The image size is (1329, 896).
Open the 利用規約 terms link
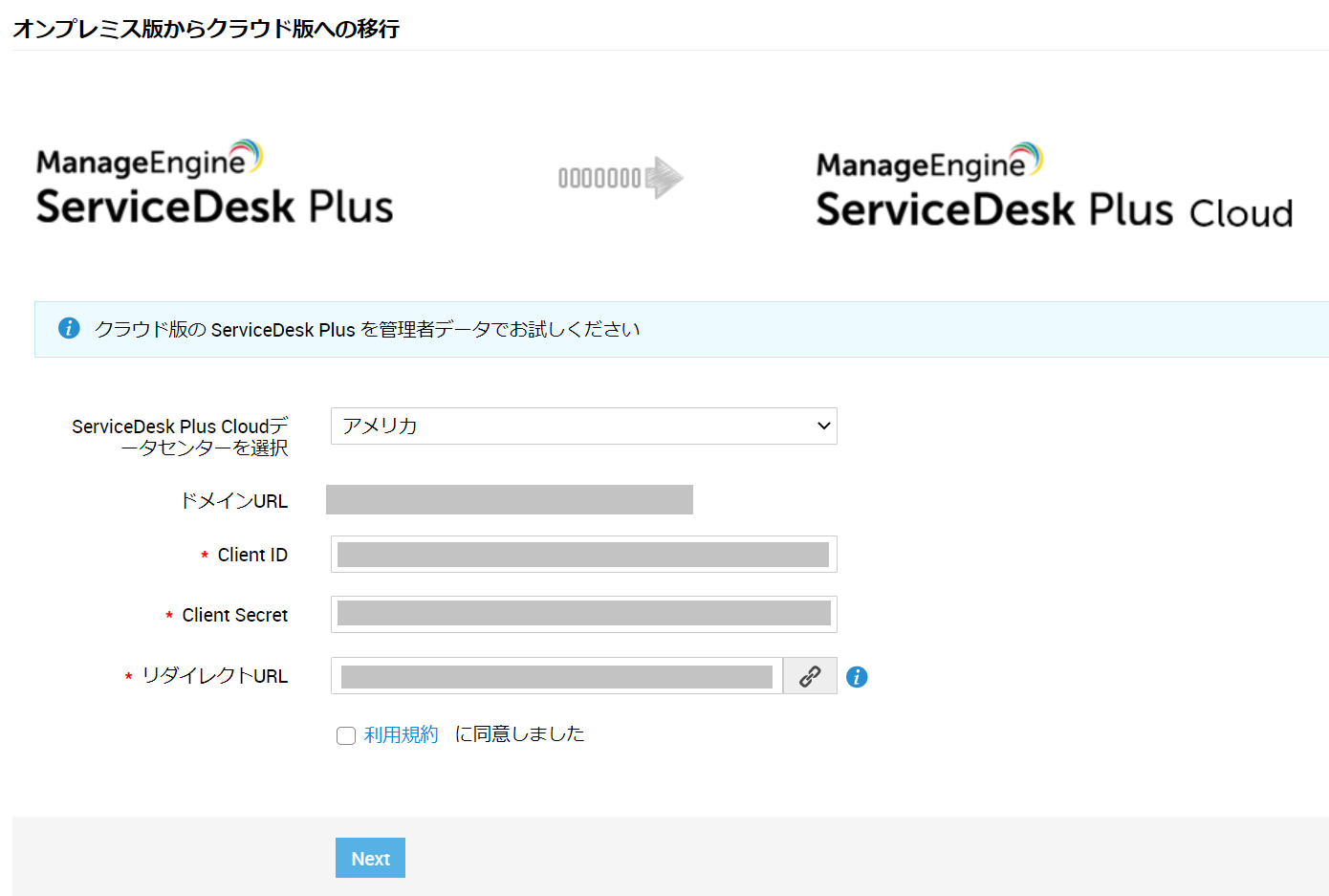coord(401,734)
